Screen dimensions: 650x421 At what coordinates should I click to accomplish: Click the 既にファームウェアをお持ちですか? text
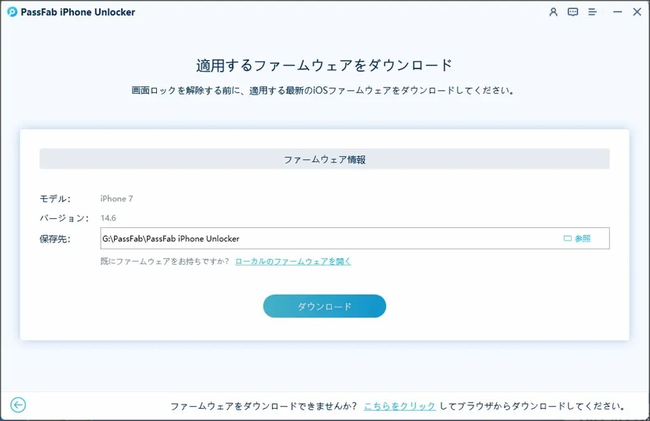click(165, 261)
